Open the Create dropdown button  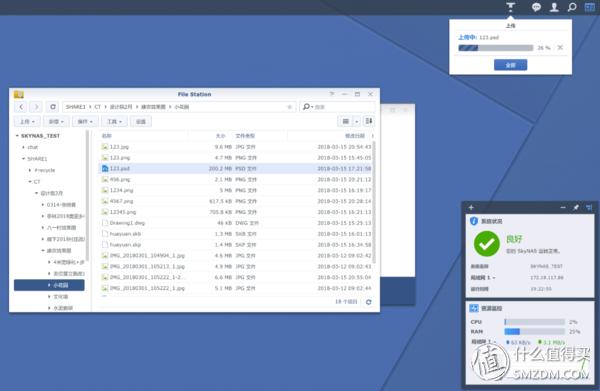pyautogui.click(x=56, y=121)
